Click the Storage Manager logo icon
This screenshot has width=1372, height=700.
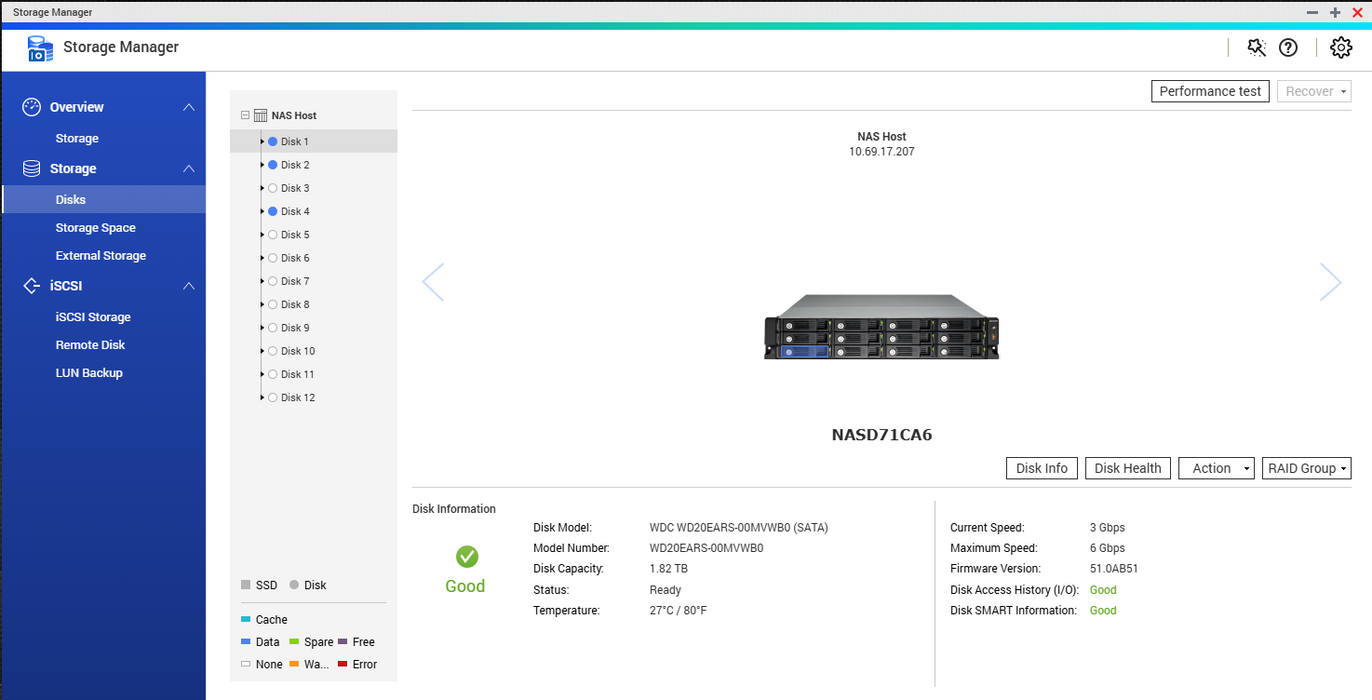point(40,48)
